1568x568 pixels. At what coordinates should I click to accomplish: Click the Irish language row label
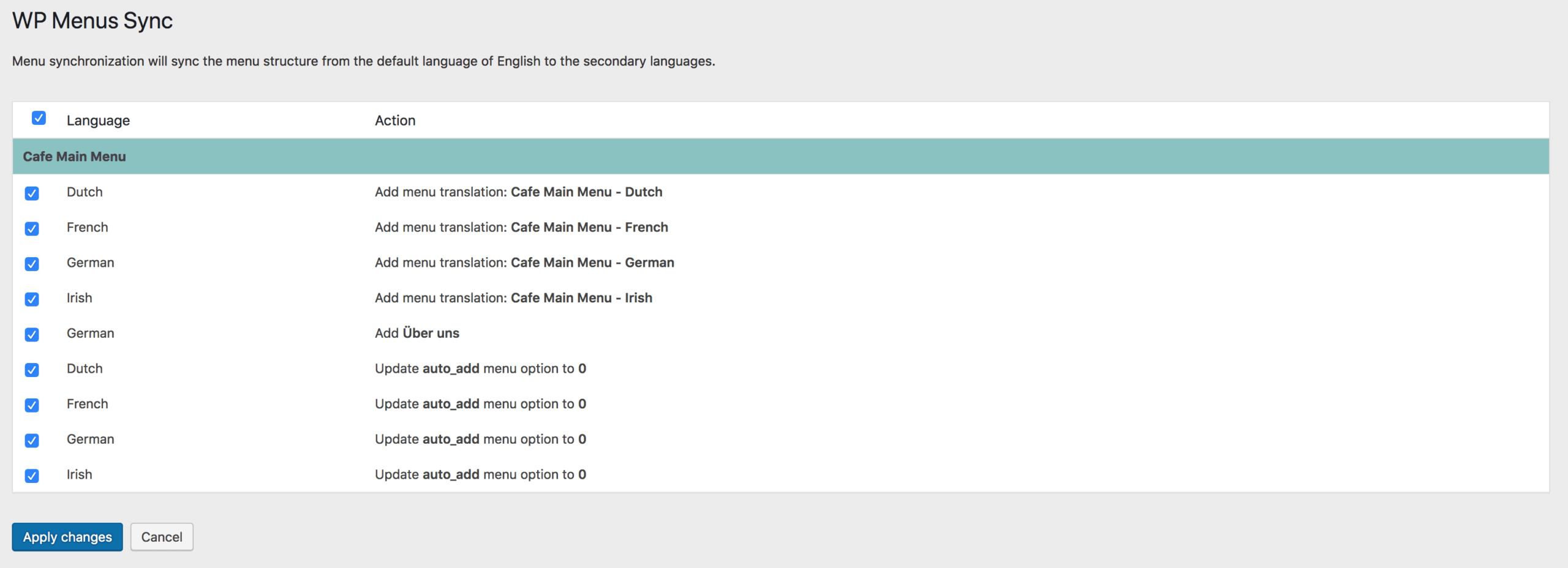click(79, 297)
